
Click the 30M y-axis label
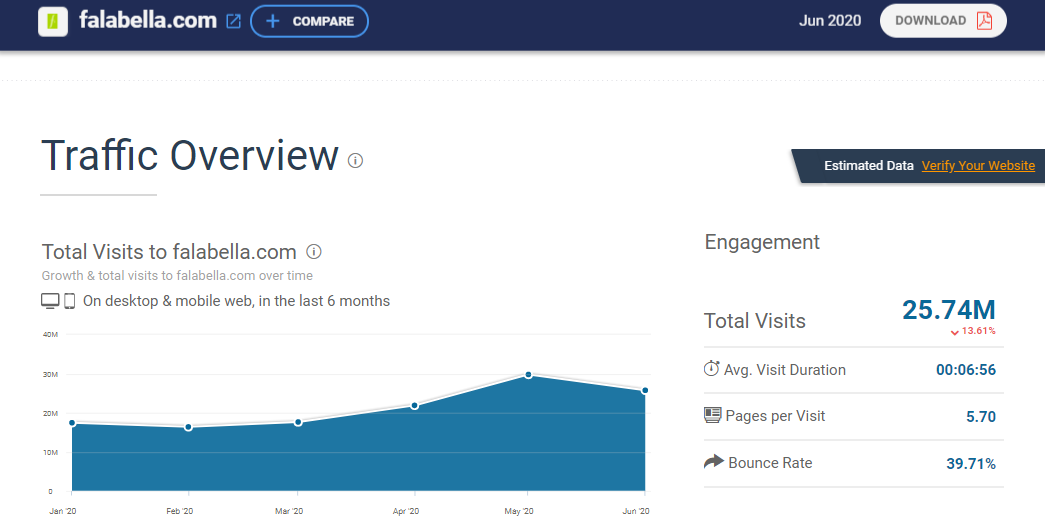[51, 374]
